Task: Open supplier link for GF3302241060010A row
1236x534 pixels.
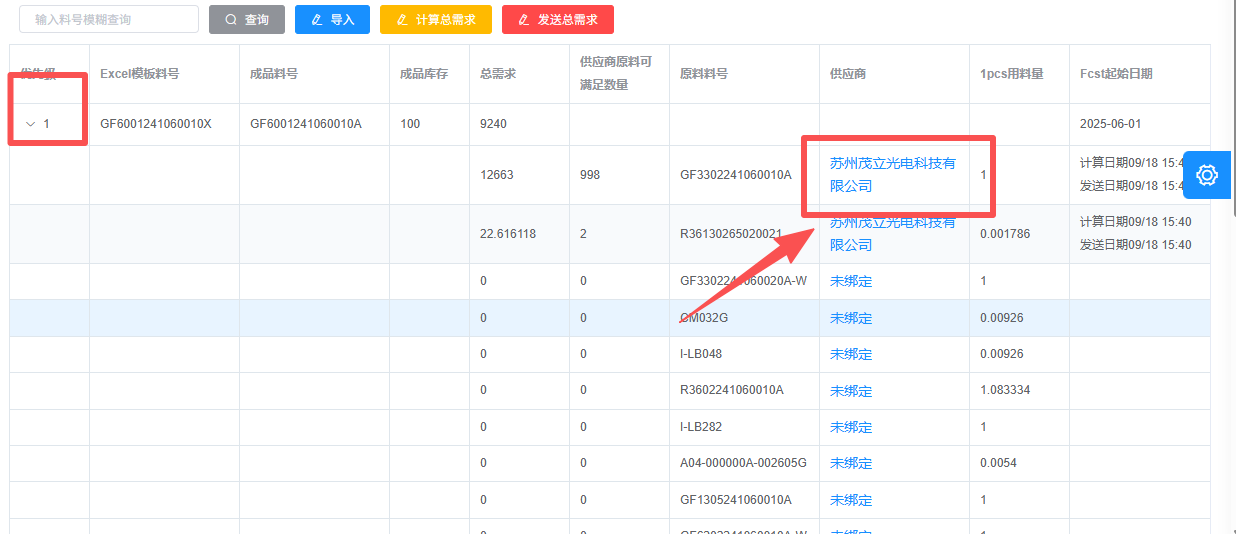Action: click(x=892, y=174)
